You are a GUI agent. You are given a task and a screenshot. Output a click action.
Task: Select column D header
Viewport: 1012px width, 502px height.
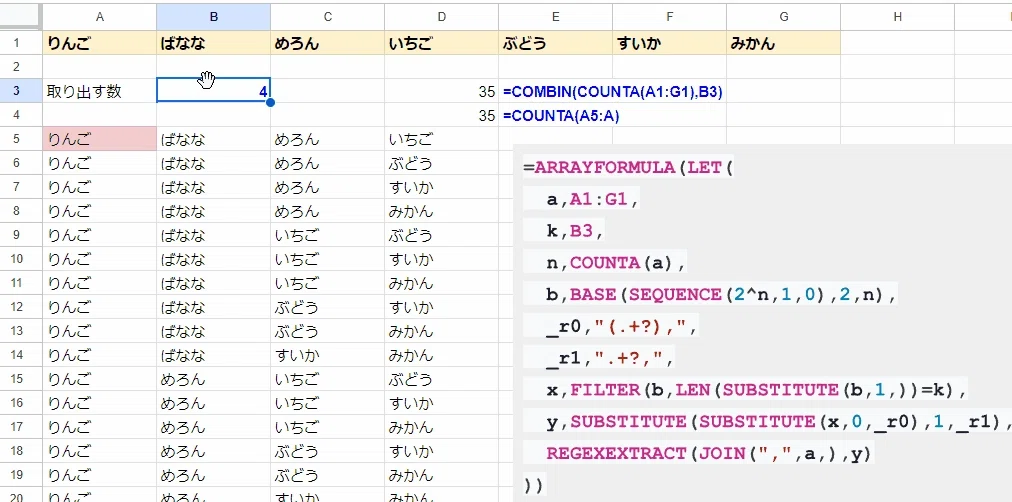click(x=441, y=17)
